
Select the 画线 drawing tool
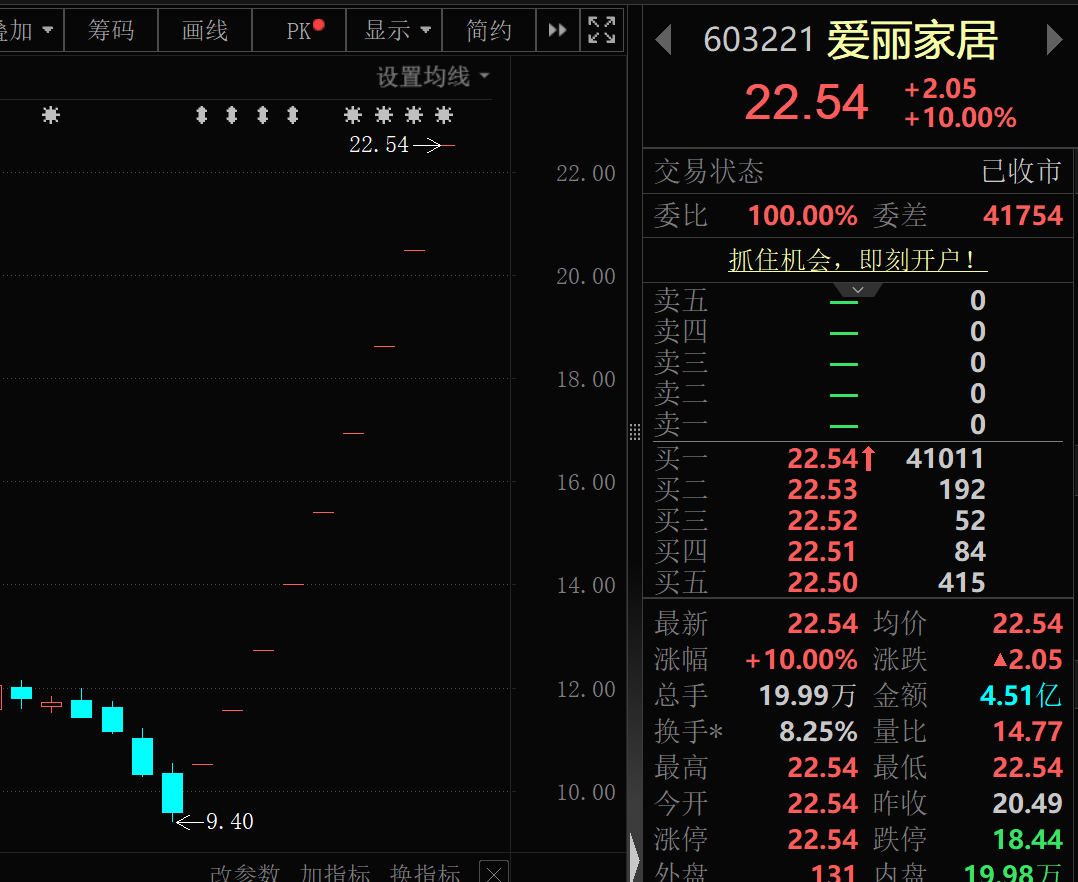[205, 30]
